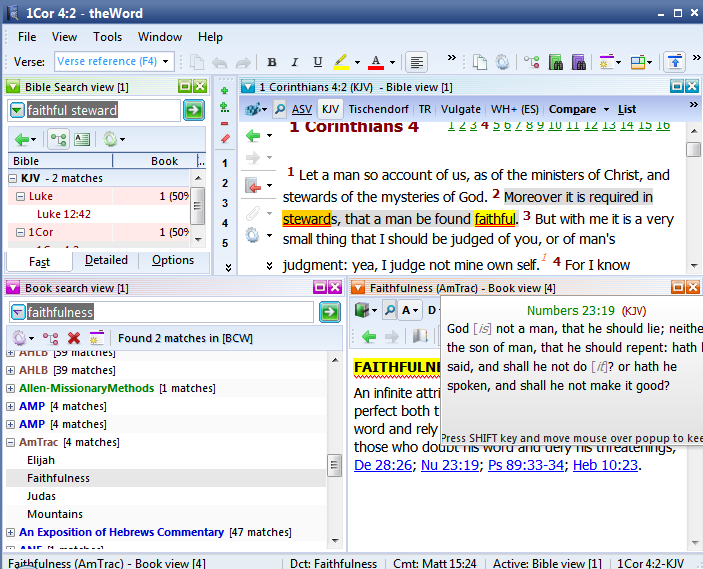Open the File menu
Screen dimensions: 703x569
click(27, 37)
